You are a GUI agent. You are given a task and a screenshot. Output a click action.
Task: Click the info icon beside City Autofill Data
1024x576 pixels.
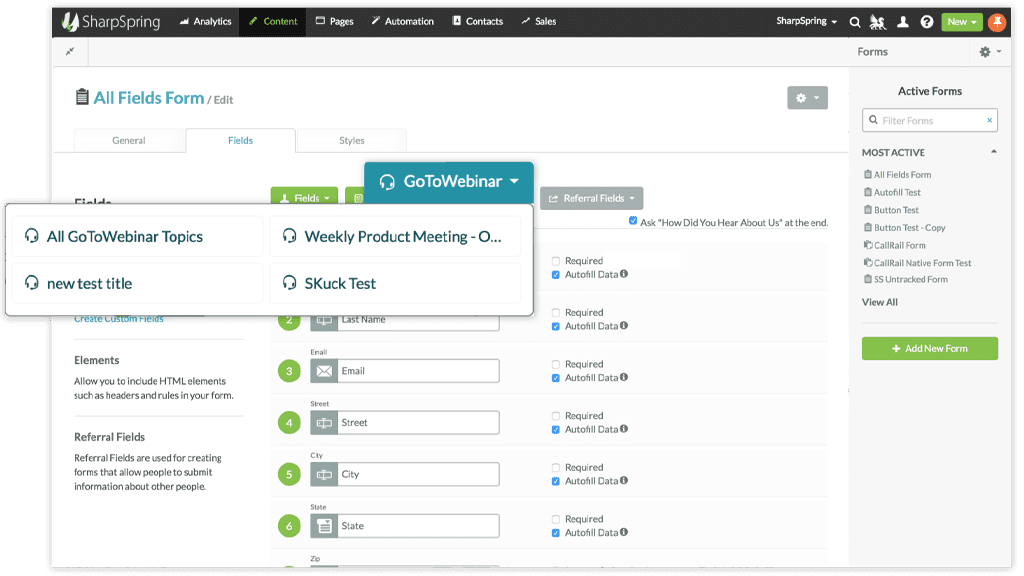[x=624, y=480]
